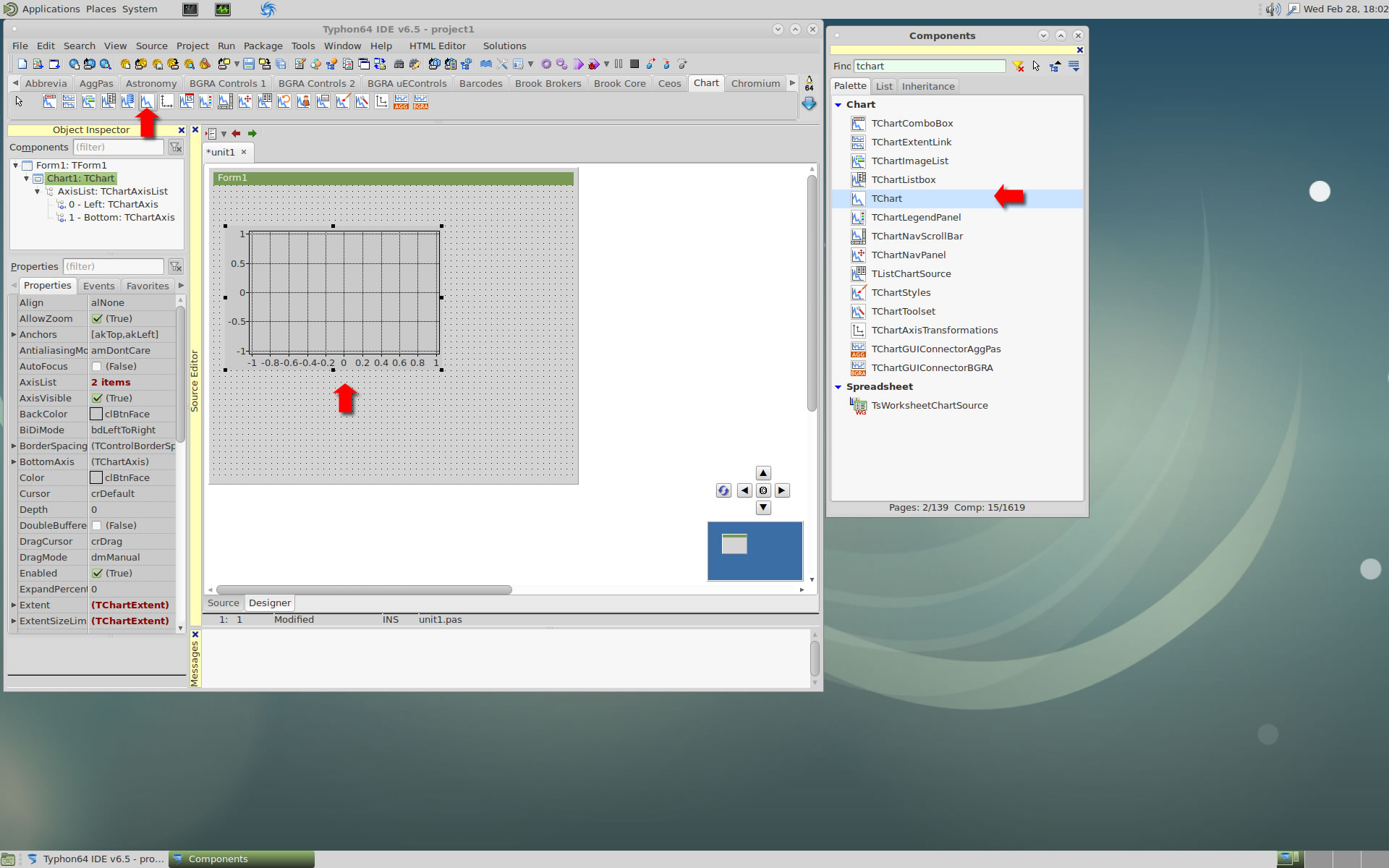Click the blue down arrow icon beside the palette
The height and width of the screenshot is (868, 1389).
[x=809, y=103]
